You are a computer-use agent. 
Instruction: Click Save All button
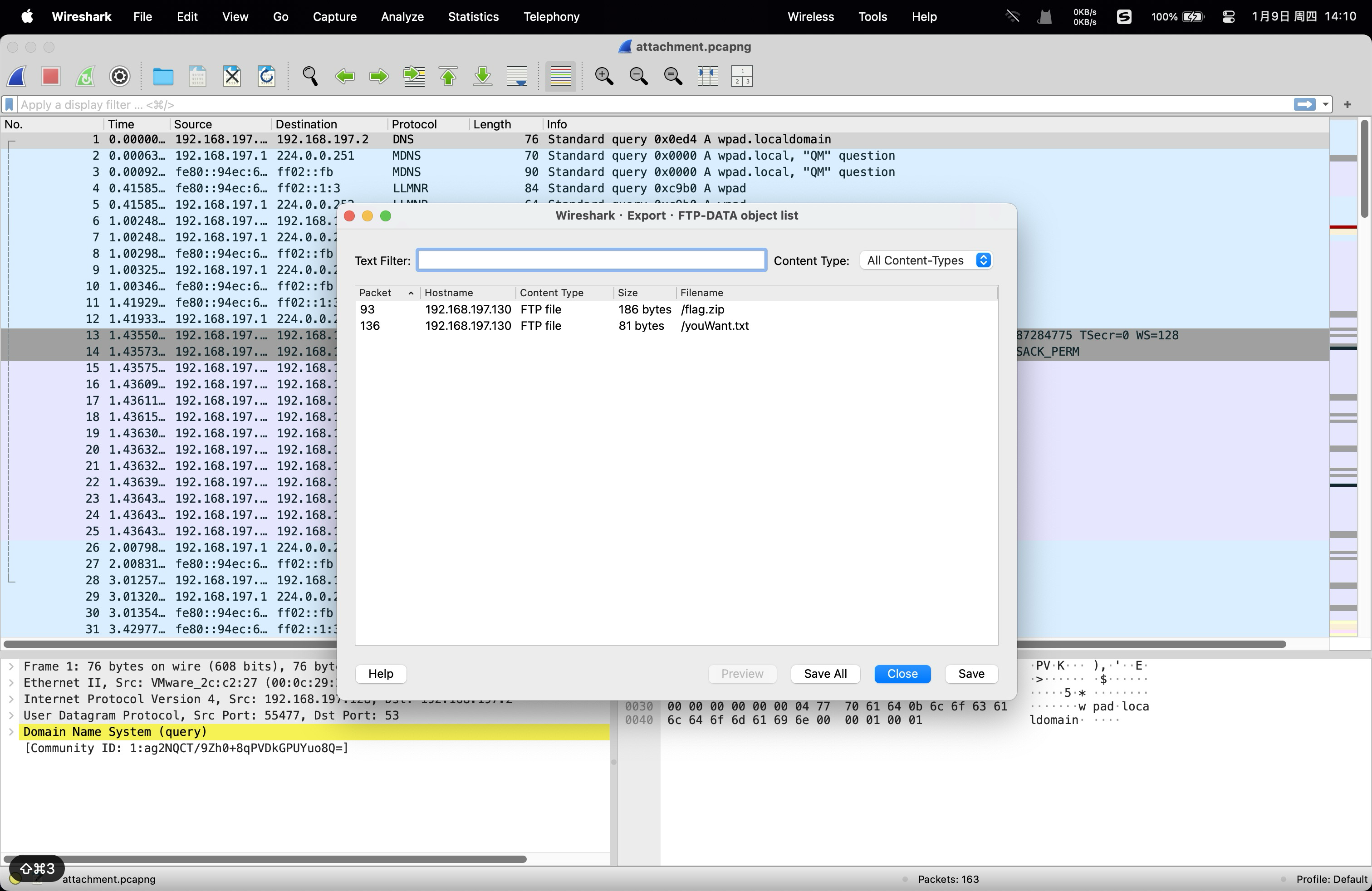point(825,674)
